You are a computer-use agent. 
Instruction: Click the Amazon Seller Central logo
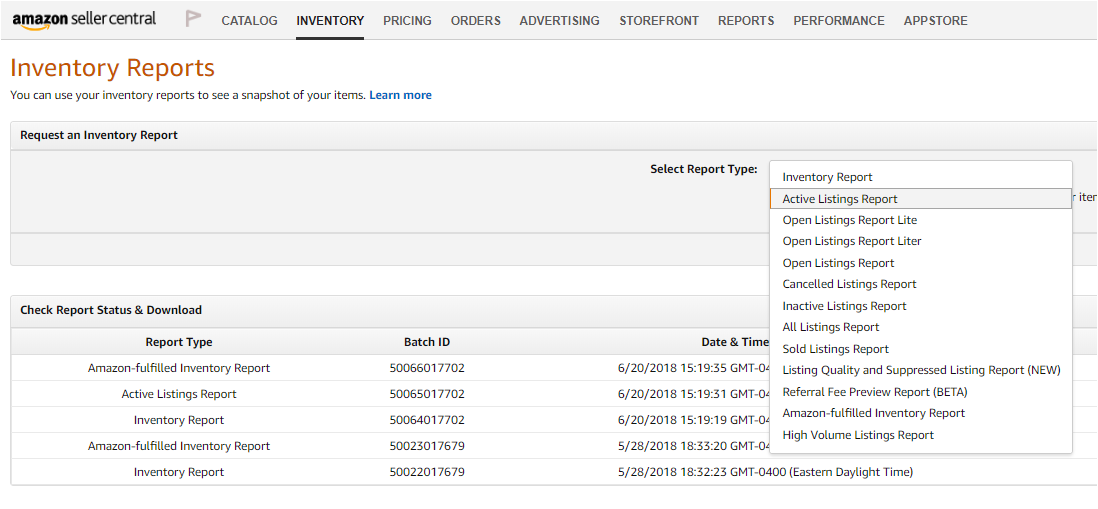coord(84,20)
